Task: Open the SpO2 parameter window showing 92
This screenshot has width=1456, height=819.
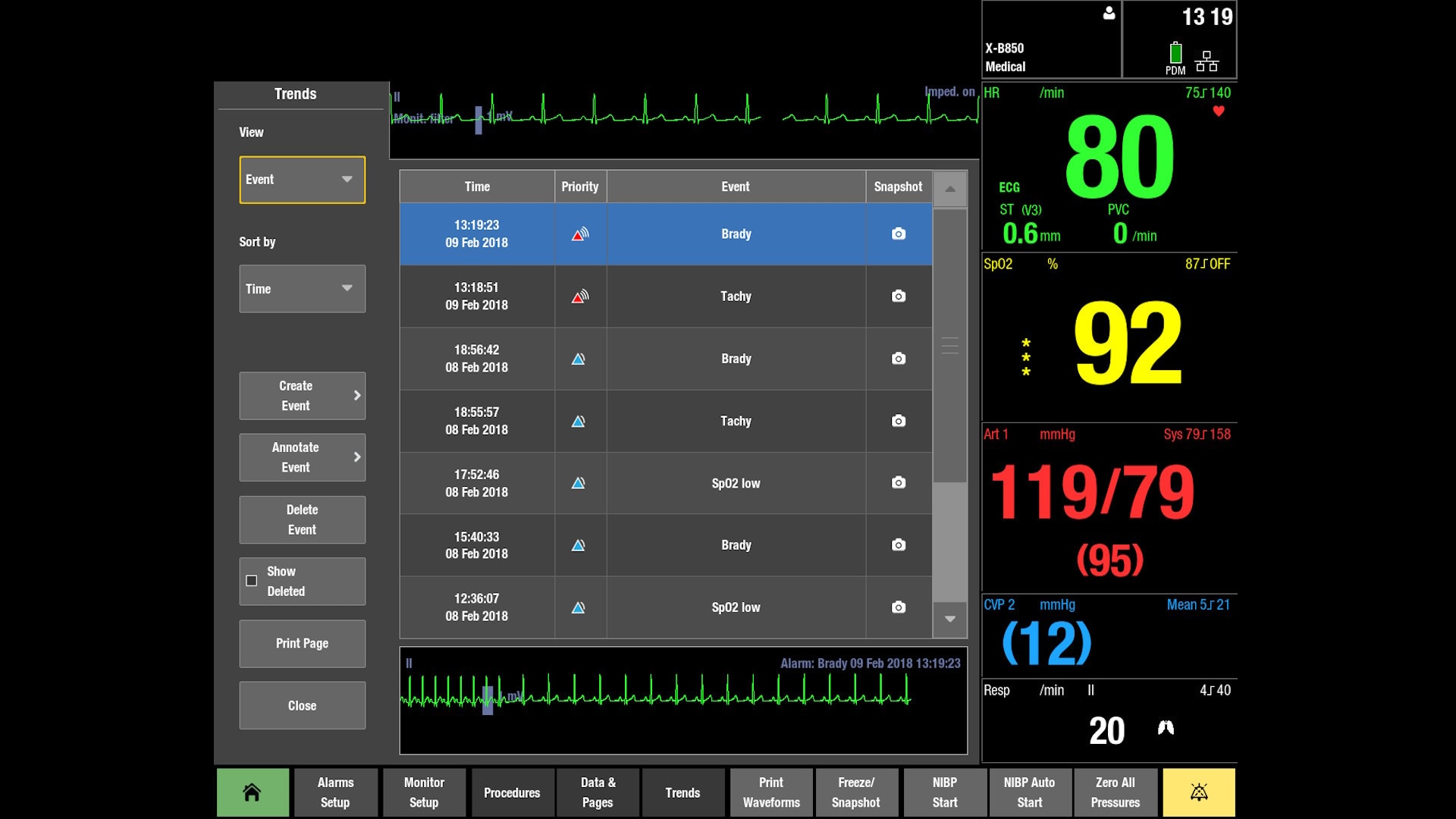Action: [x=1109, y=338]
